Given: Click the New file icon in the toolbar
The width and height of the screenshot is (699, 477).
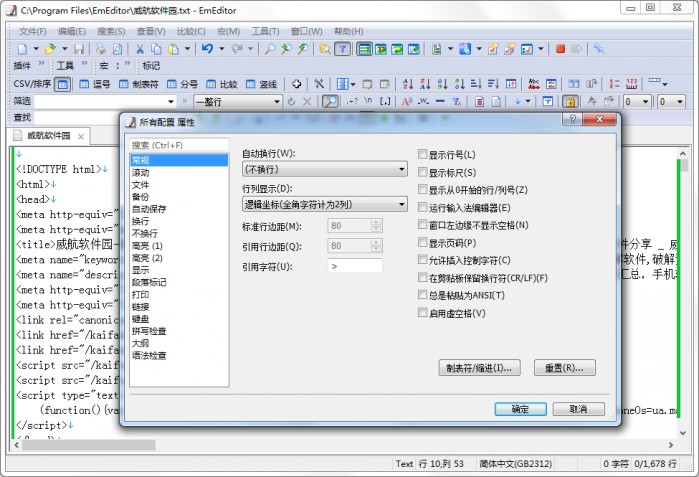Looking at the screenshot, I should coord(22,49).
